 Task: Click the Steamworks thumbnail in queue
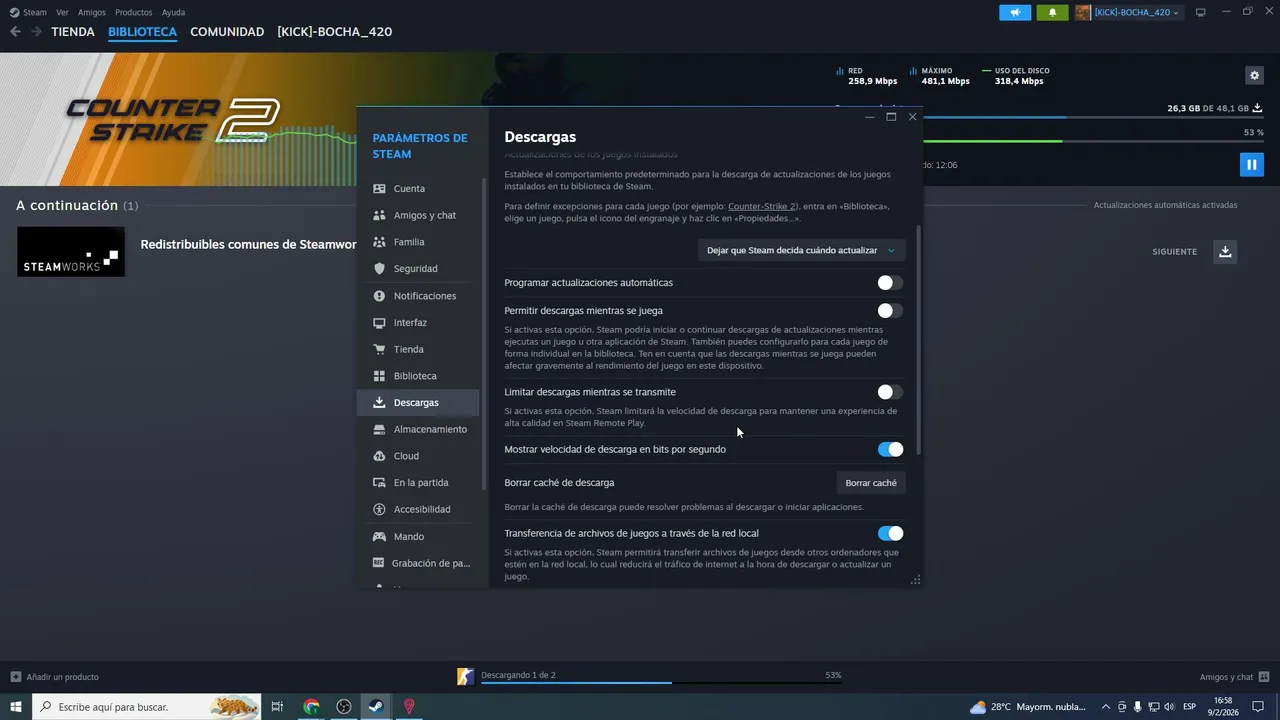click(71, 252)
